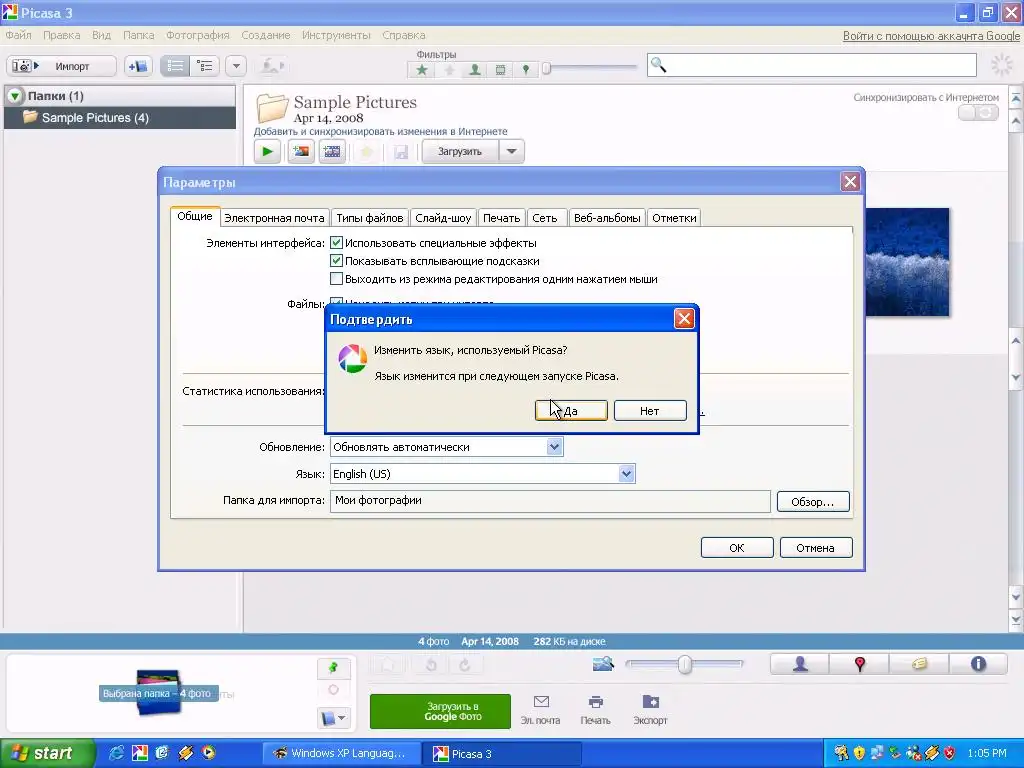Expand the 'Загрузить' dropdown arrow
The height and width of the screenshot is (768, 1024).
point(511,152)
